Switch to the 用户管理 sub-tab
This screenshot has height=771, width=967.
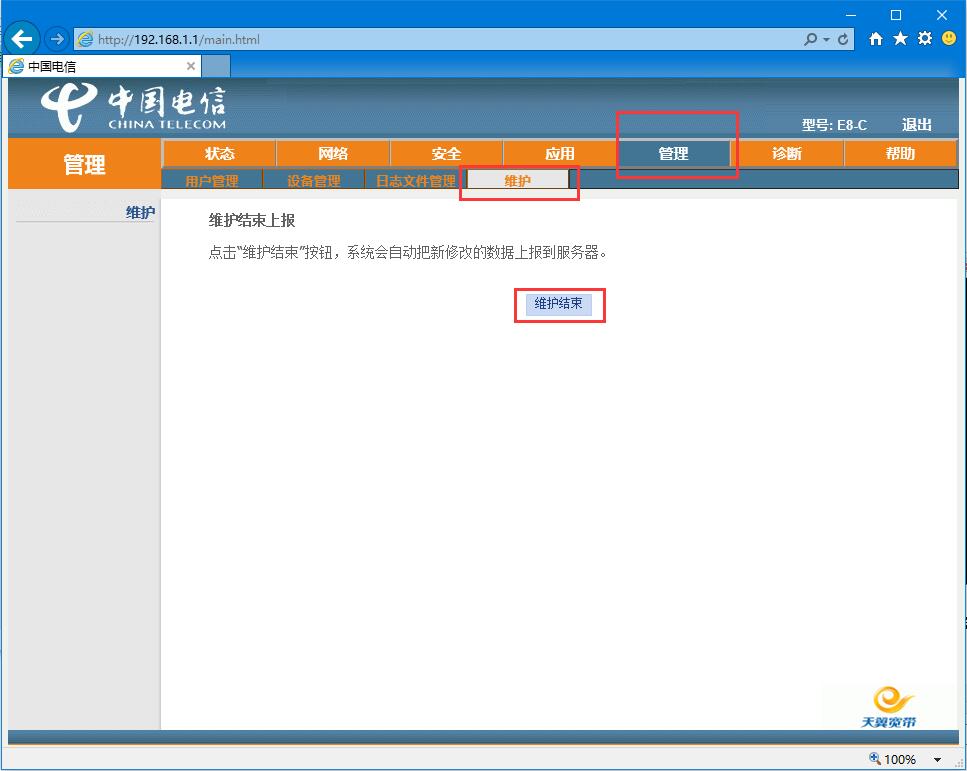[212, 180]
